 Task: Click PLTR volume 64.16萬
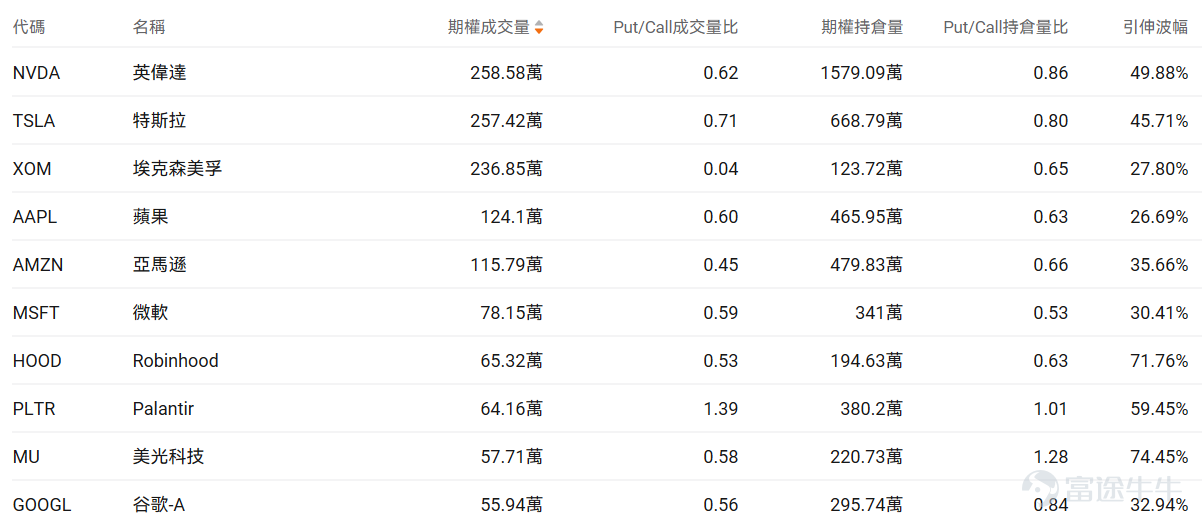point(512,409)
